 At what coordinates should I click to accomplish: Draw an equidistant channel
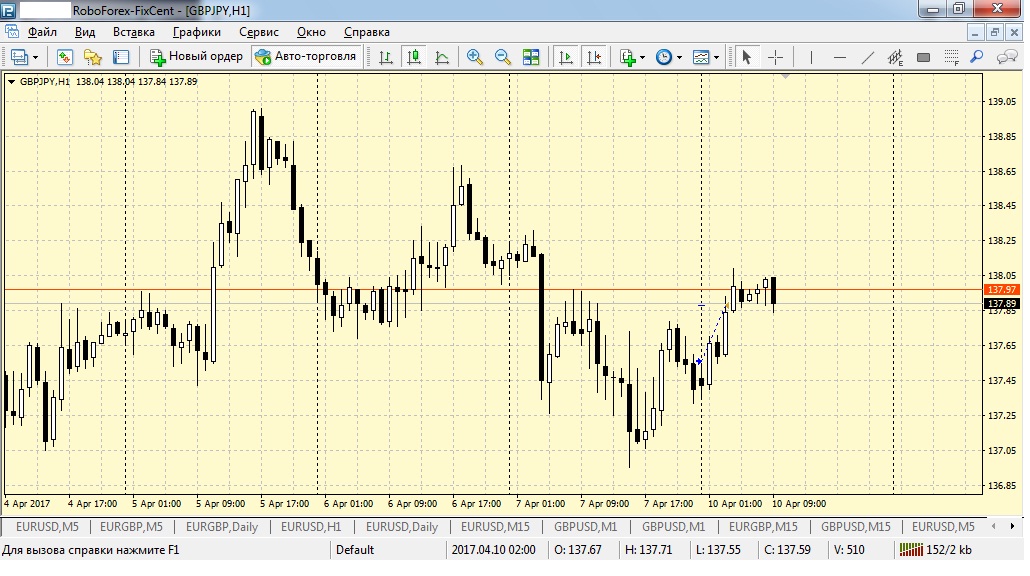coord(895,57)
